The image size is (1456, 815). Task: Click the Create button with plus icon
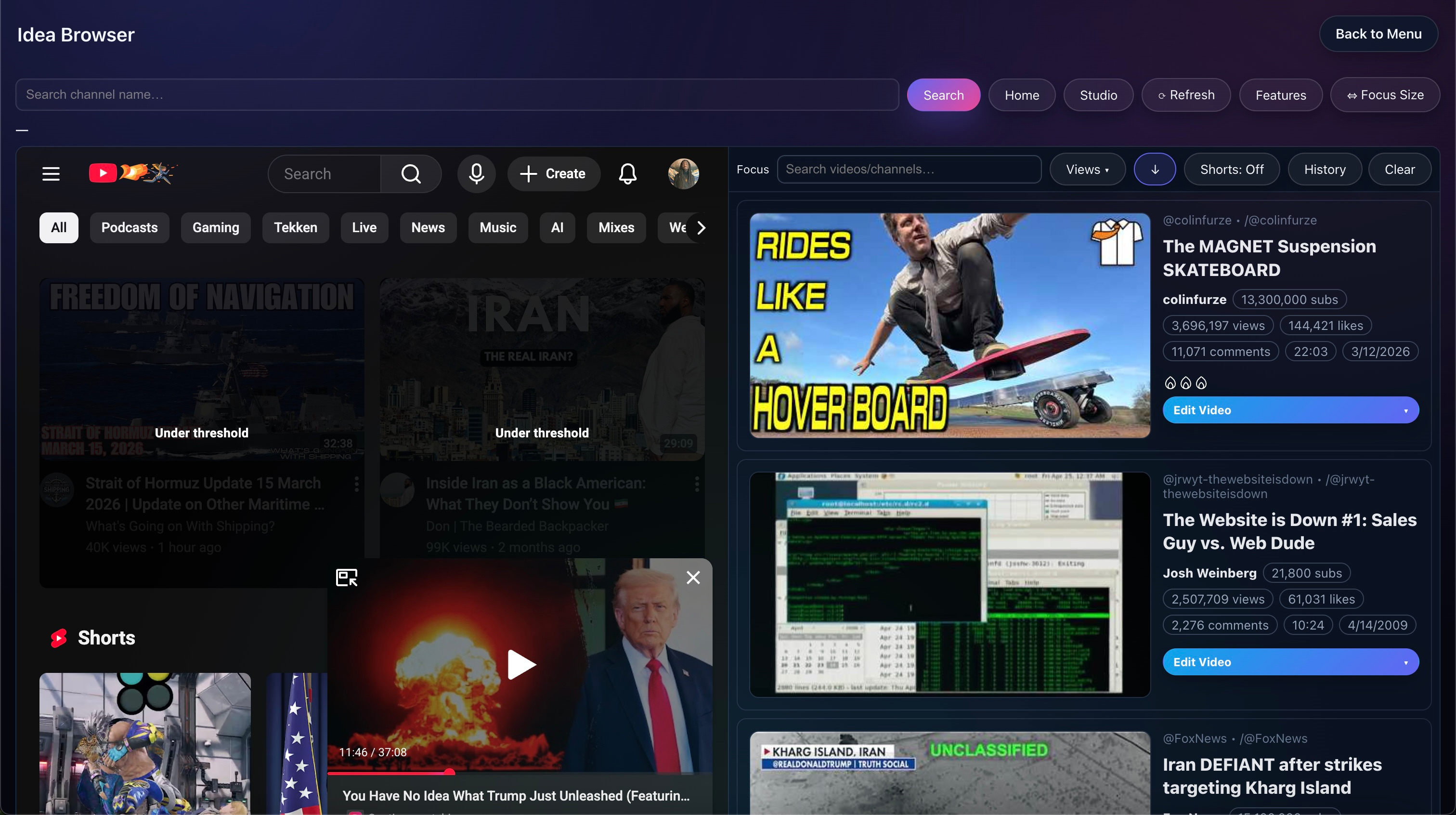pos(554,173)
